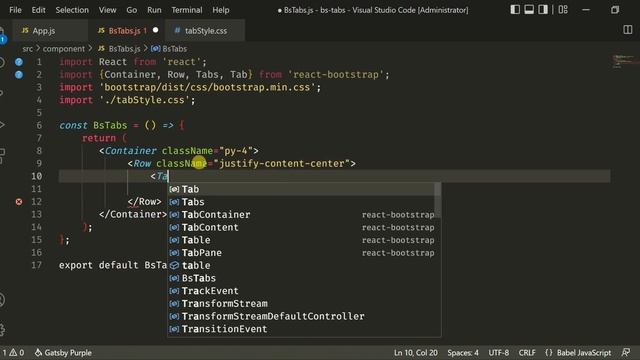The height and width of the screenshot is (360, 640).
Task: Click Ln 10, Col 20 cursor position
Action: point(416,353)
